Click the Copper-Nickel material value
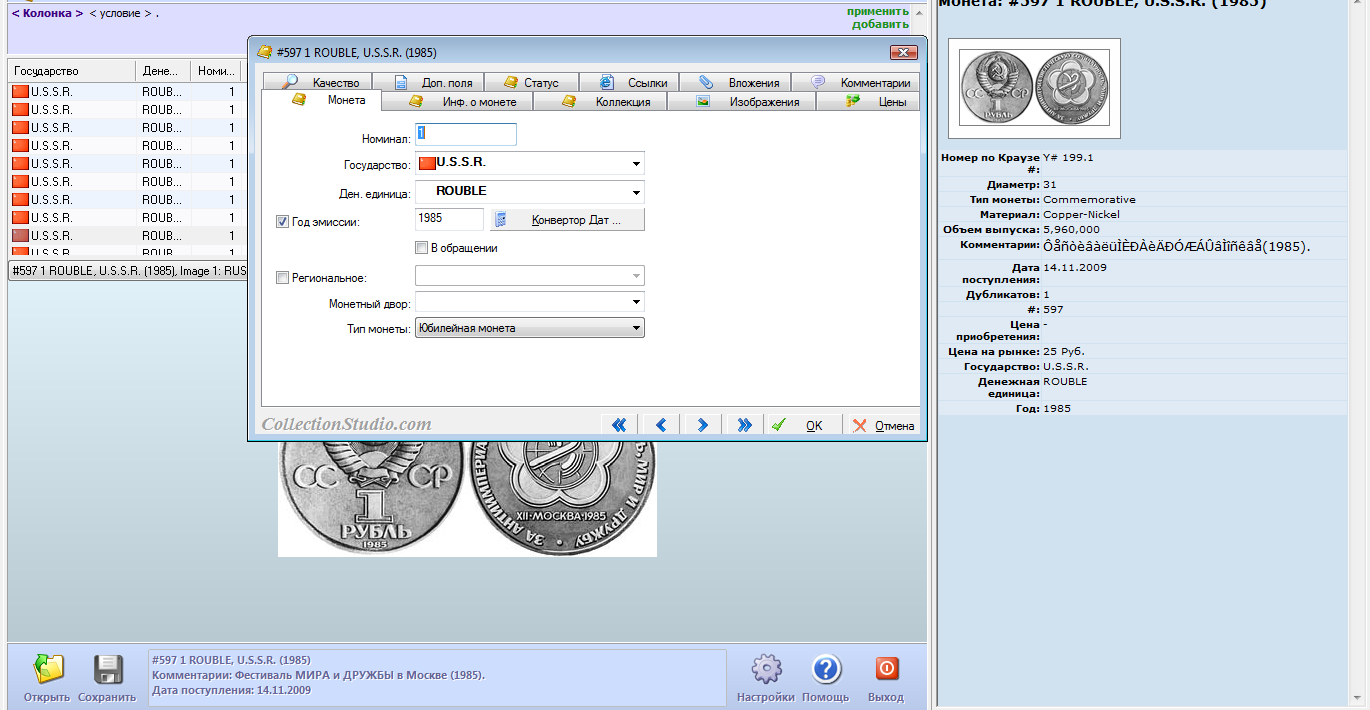Image resolution: width=1370 pixels, height=710 pixels. click(1081, 214)
